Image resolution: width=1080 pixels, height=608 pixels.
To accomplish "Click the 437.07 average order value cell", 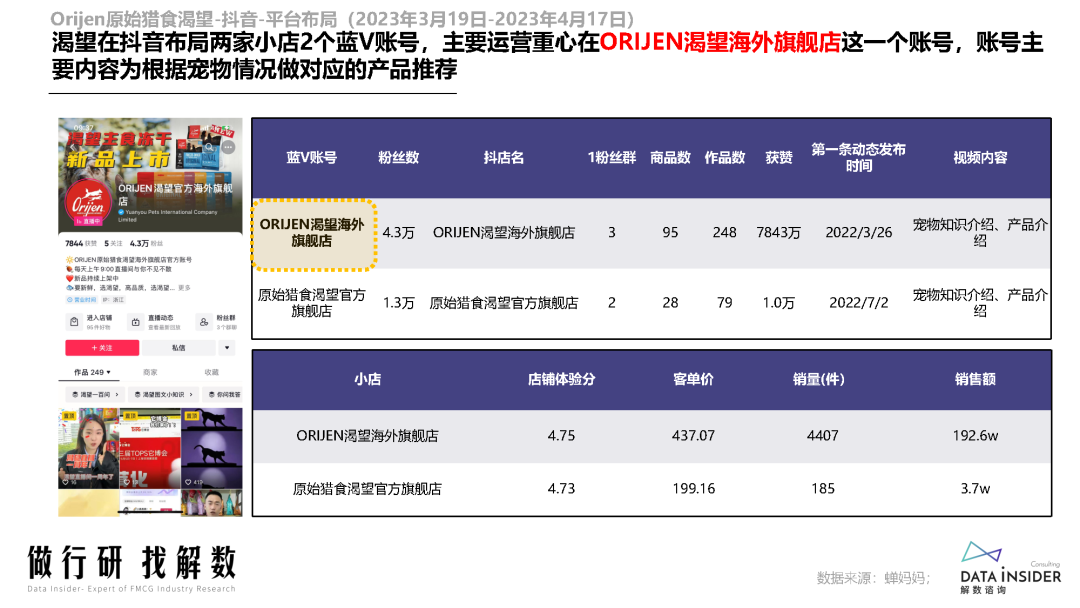I will tap(694, 436).
